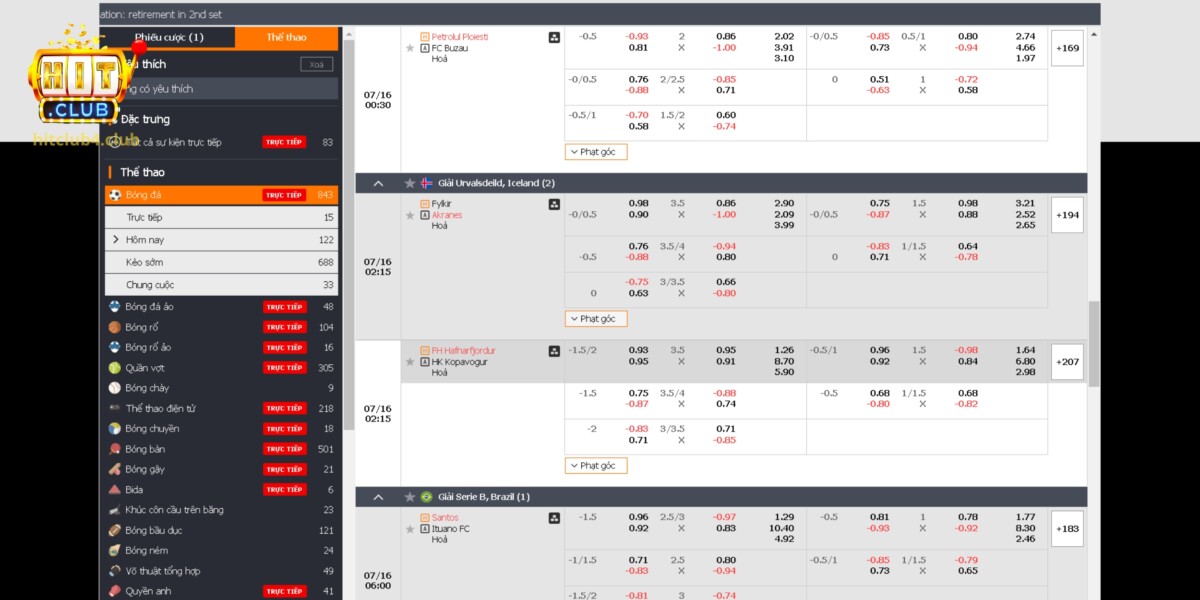
Task: Click the Iceland flag in league header
Action: pos(427,183)
